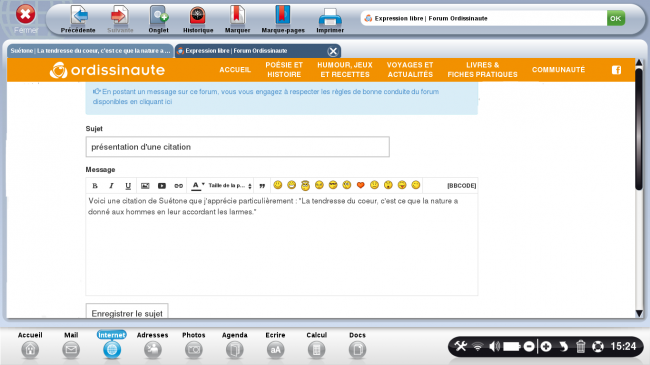The width and height of the screenshot is (650, 365).
Task: Open the Accueil home application
Action: [30, 345]
